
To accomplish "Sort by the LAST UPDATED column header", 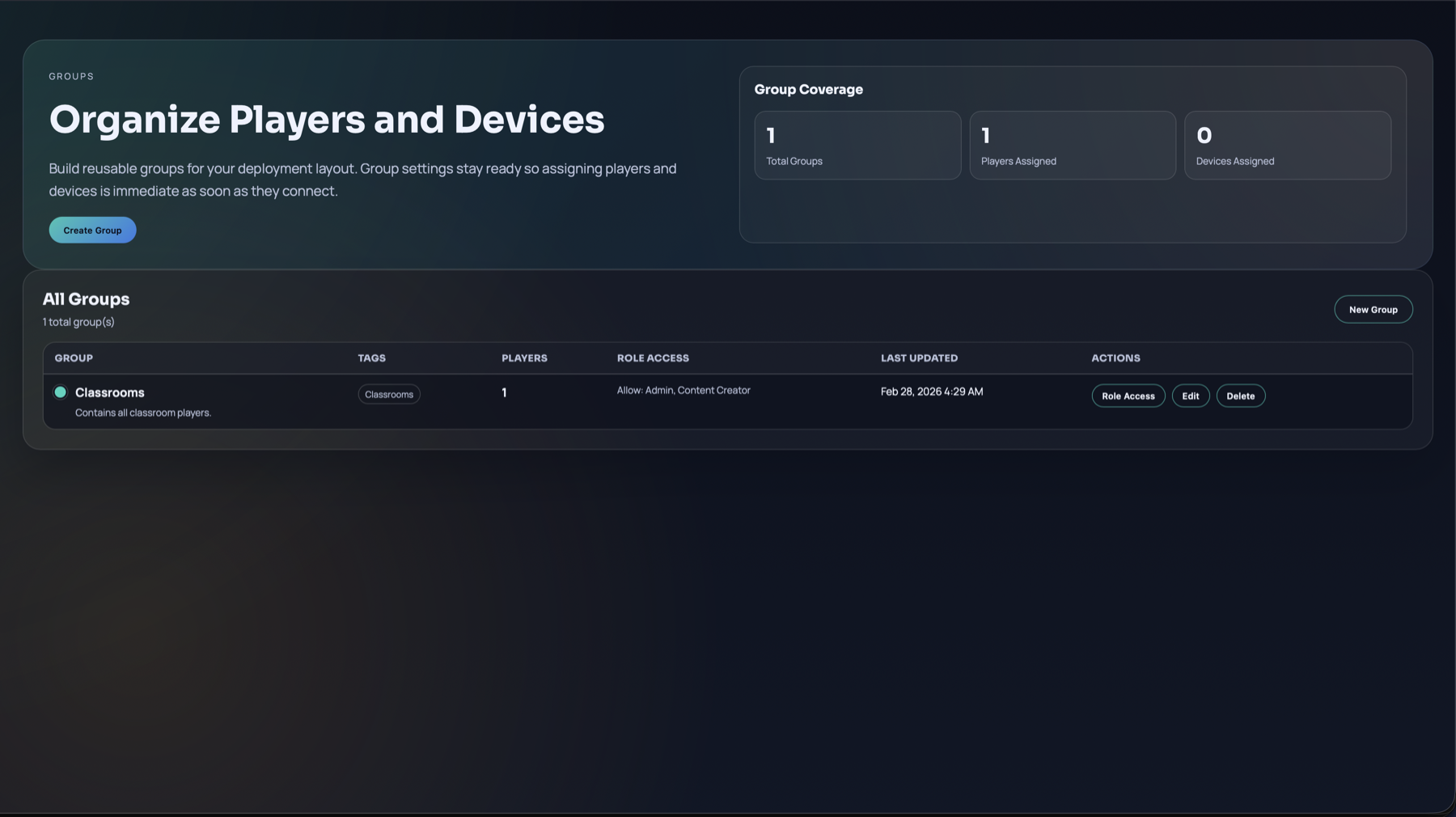I will (x=919, y=358).
